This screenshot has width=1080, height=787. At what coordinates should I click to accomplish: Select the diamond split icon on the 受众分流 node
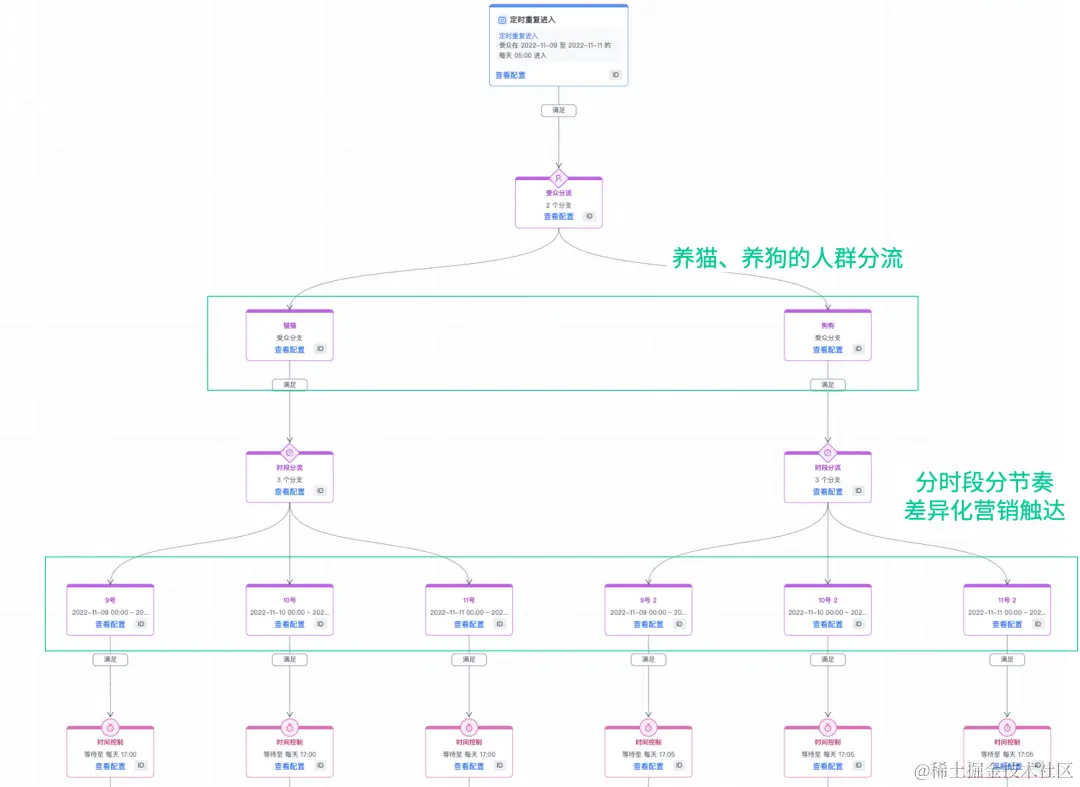pyautogui.click(x=558, y=176)
